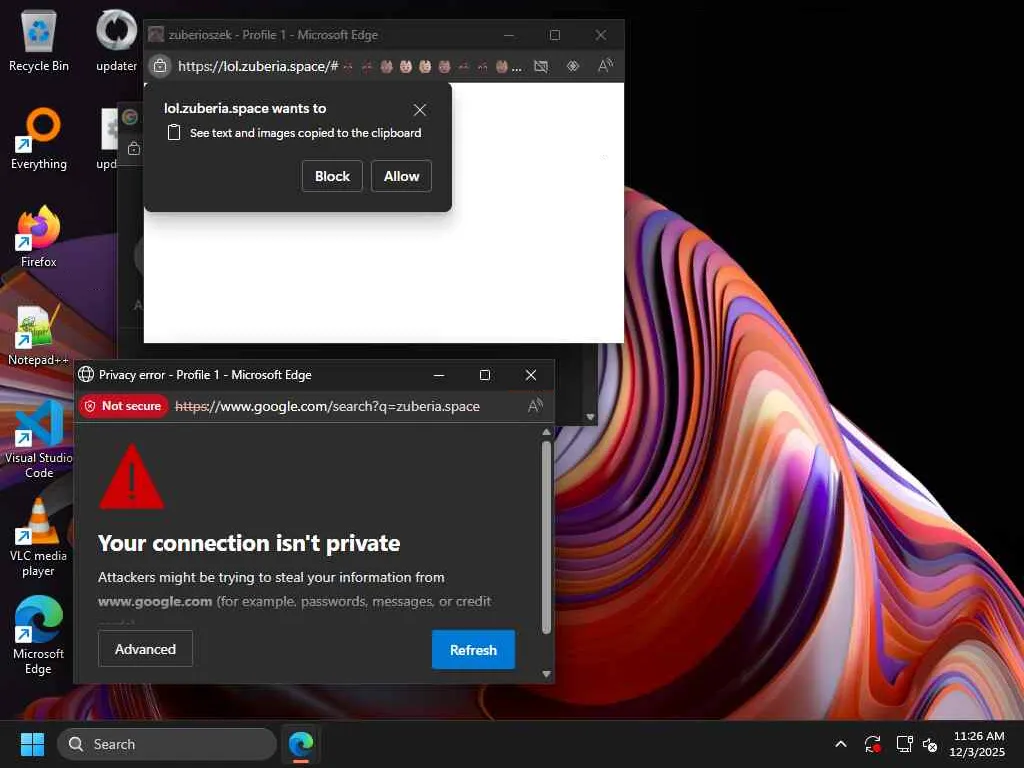Select the Notepad++ desktop shortcut

point(39,334)
